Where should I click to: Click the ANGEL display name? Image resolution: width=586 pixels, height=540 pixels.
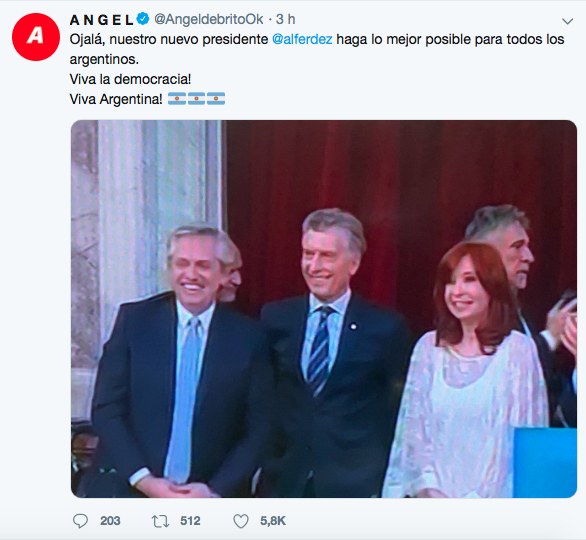101,20
